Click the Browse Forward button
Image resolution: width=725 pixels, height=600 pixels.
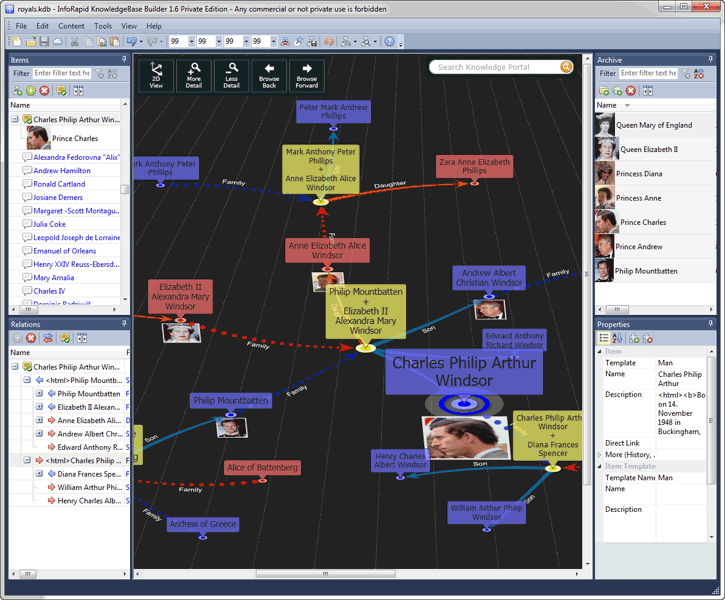click(307, 76)
